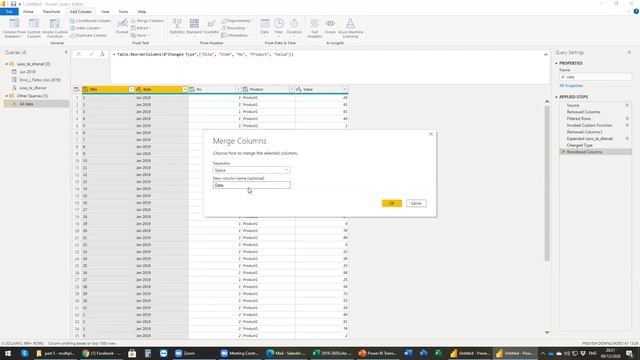
Task: Open the Index Column dropdown
Action: click(x=87, y=28)
